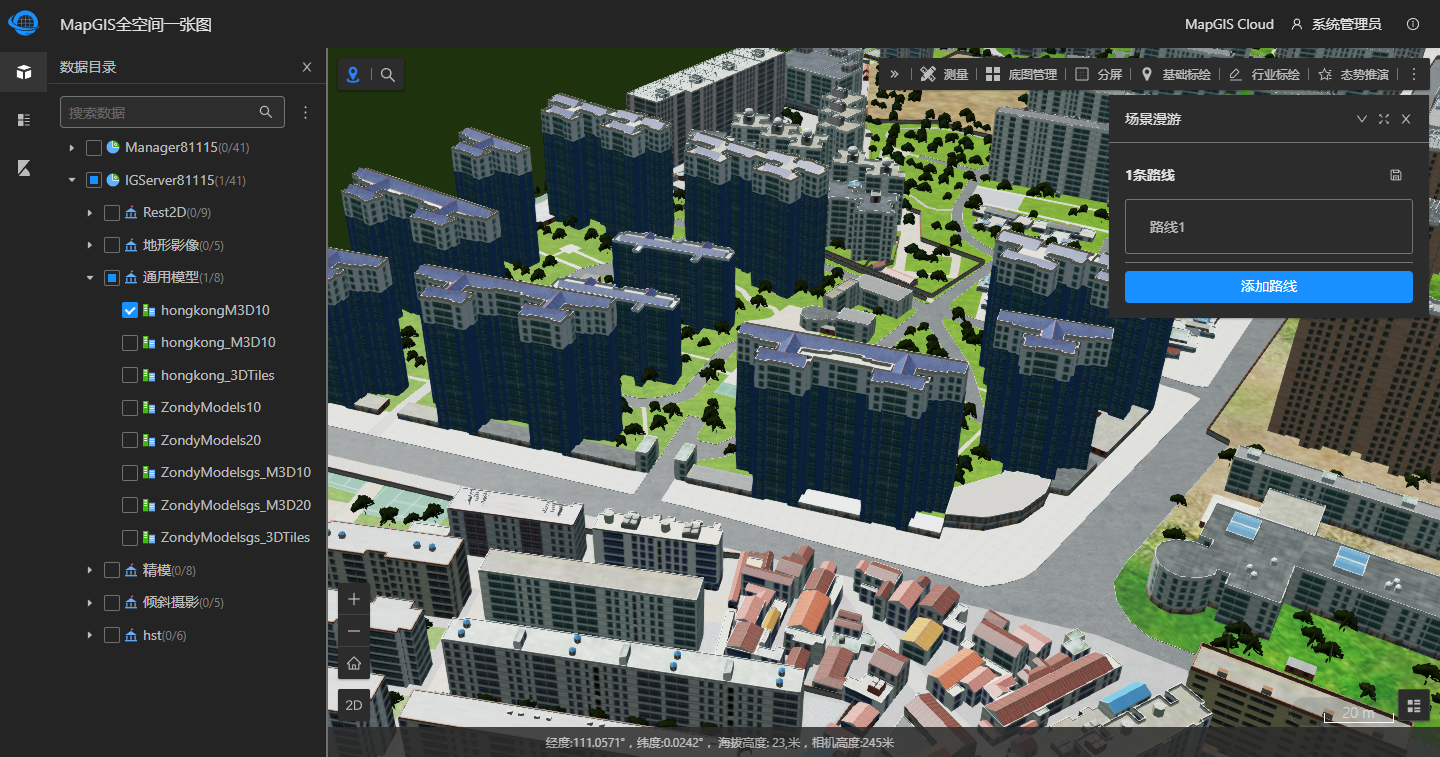Toggle the IGServer81115 checkbox
This screenshot has width=1440, height=757.
(94, 180)
